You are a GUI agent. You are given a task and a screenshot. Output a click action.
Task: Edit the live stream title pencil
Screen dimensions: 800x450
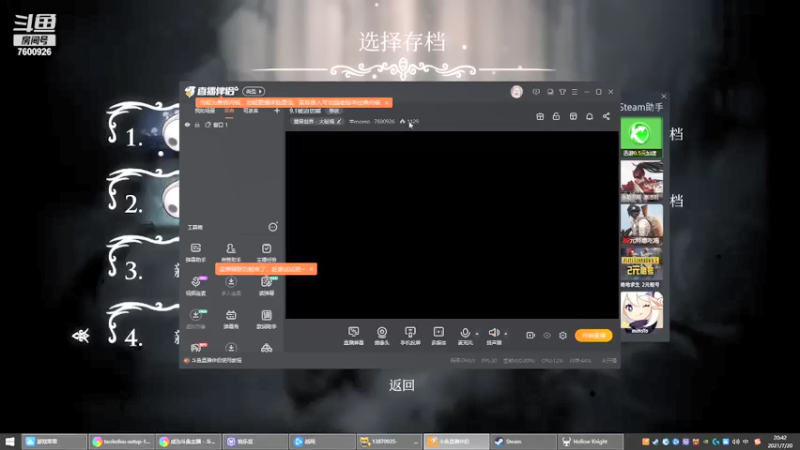click(x=339, y=121)
